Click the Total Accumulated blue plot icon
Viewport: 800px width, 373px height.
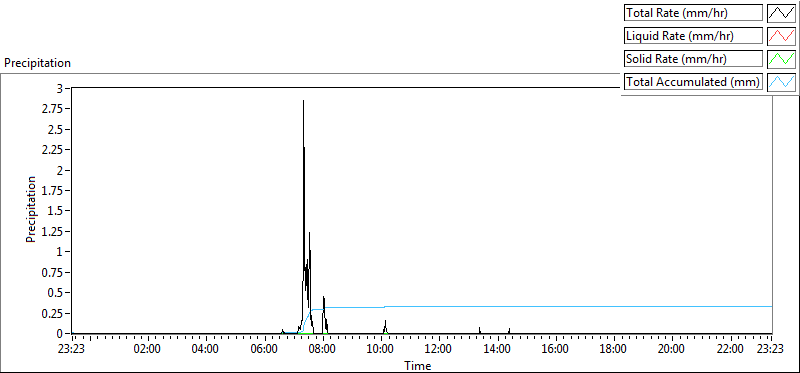781,82
